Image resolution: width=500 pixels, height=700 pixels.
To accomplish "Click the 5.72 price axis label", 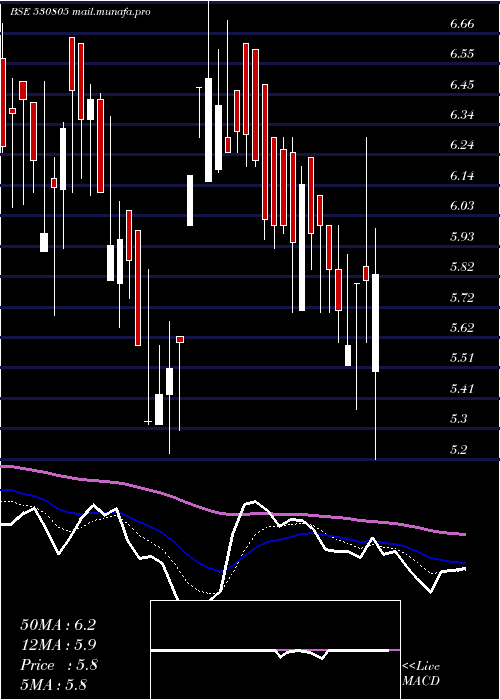I will (462, 297).
